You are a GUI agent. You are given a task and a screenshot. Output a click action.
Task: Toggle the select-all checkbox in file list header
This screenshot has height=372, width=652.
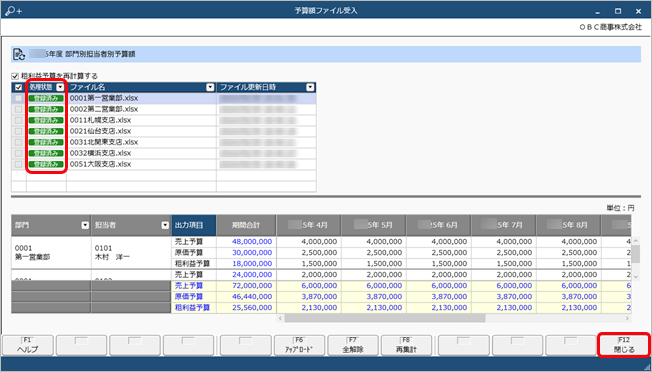click(18, 87)
